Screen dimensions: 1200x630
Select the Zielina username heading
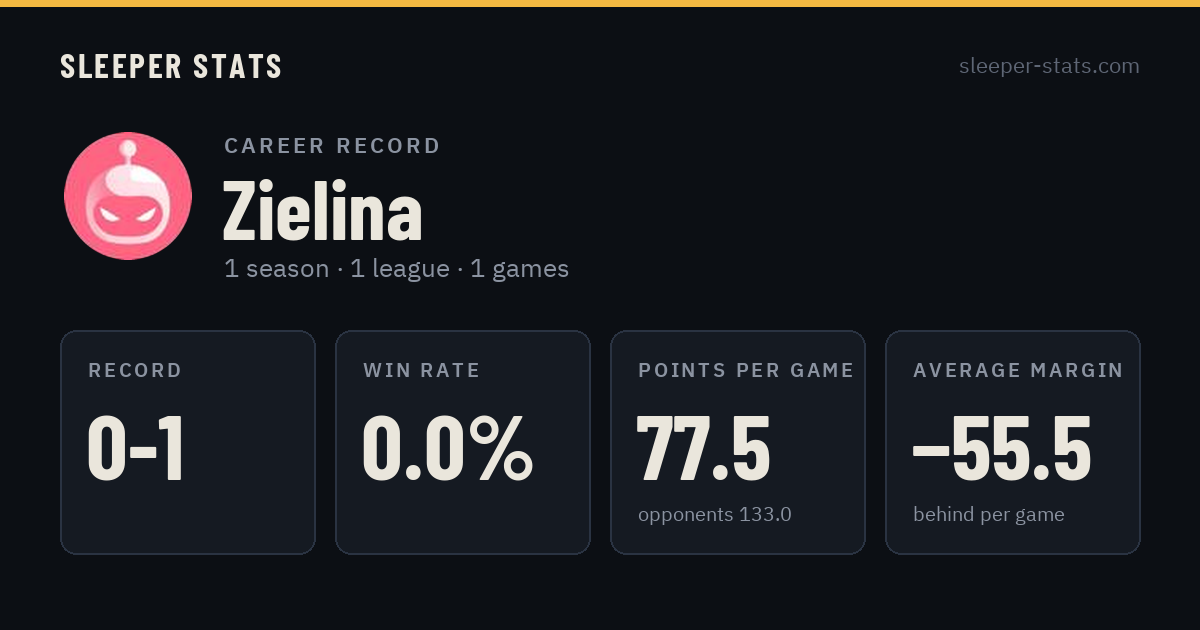coord(322,211)
